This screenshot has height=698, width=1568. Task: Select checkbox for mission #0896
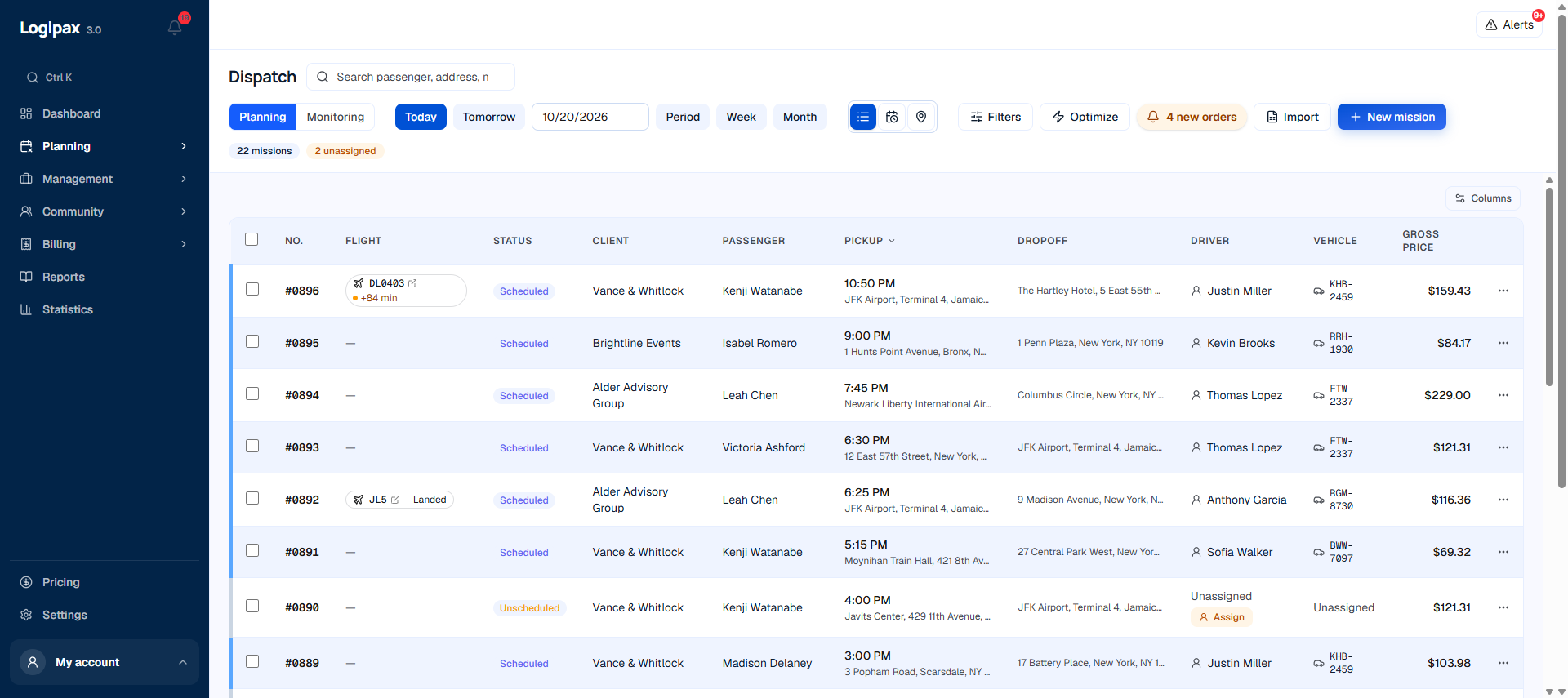click(x=252, y=289)
